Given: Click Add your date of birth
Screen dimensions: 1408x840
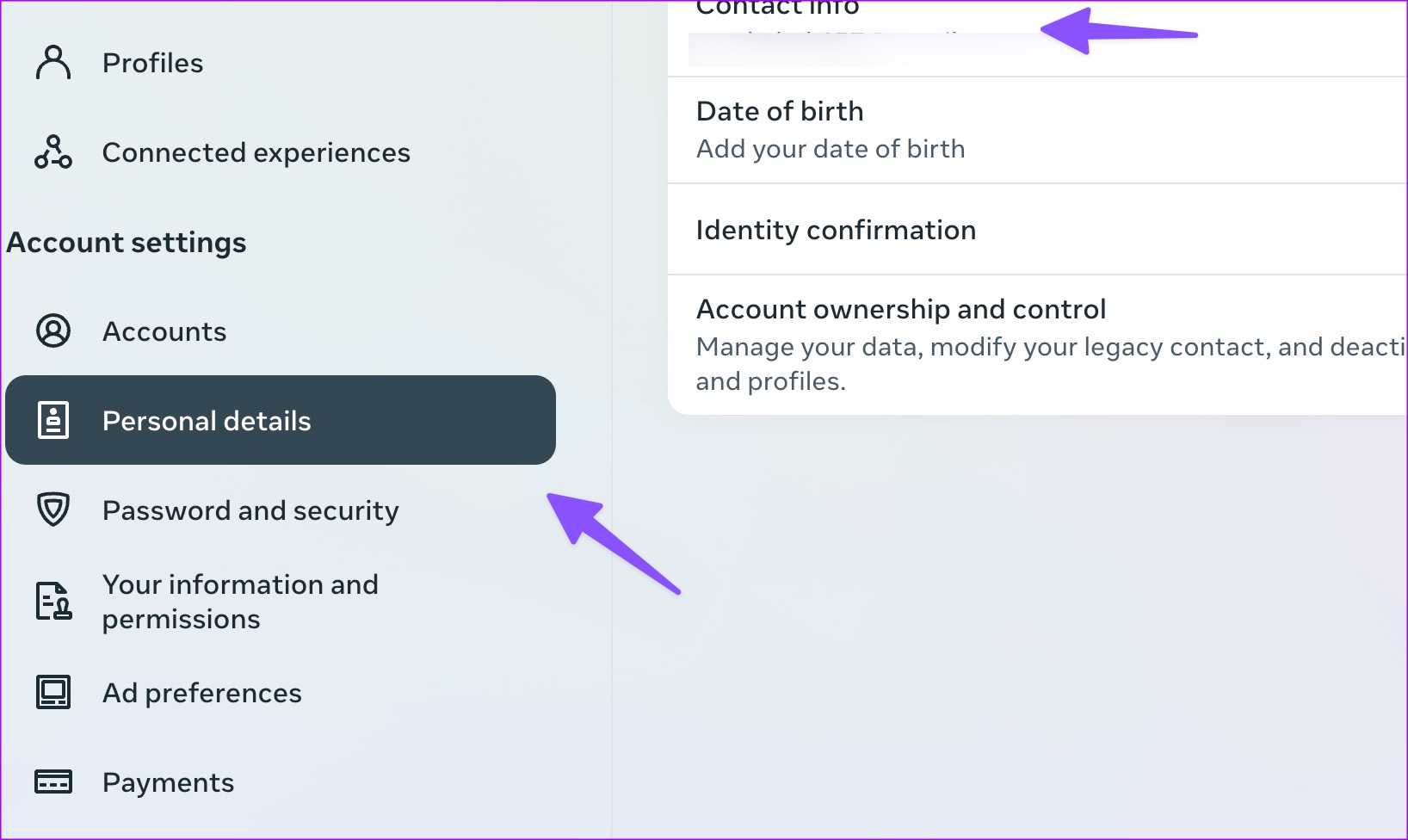Looking at the screenshot, I should 830,148.
